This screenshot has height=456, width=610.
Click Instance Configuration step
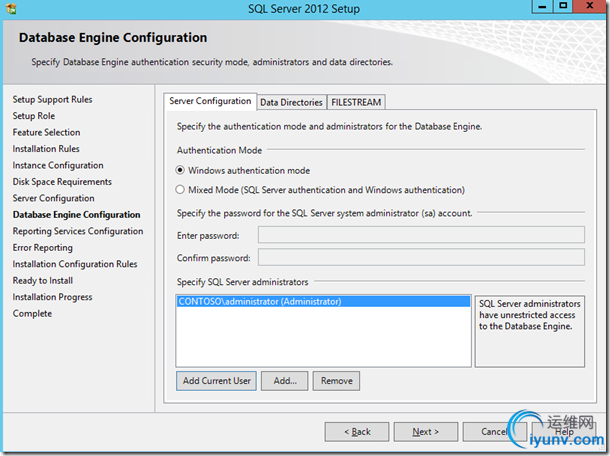click(58, 165)
